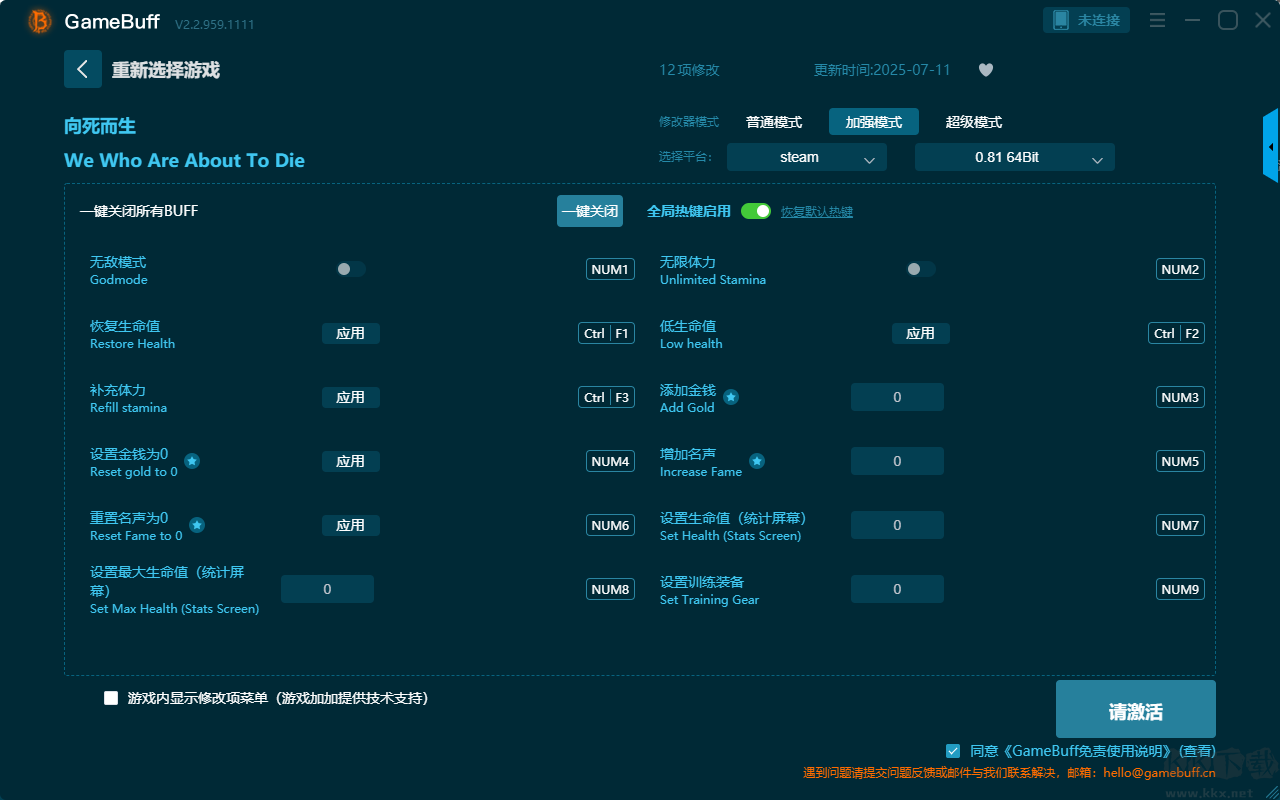Disable the global hotkey toggle
The height and width of the screenshot is (800, 1280).
tap(756, 211)
